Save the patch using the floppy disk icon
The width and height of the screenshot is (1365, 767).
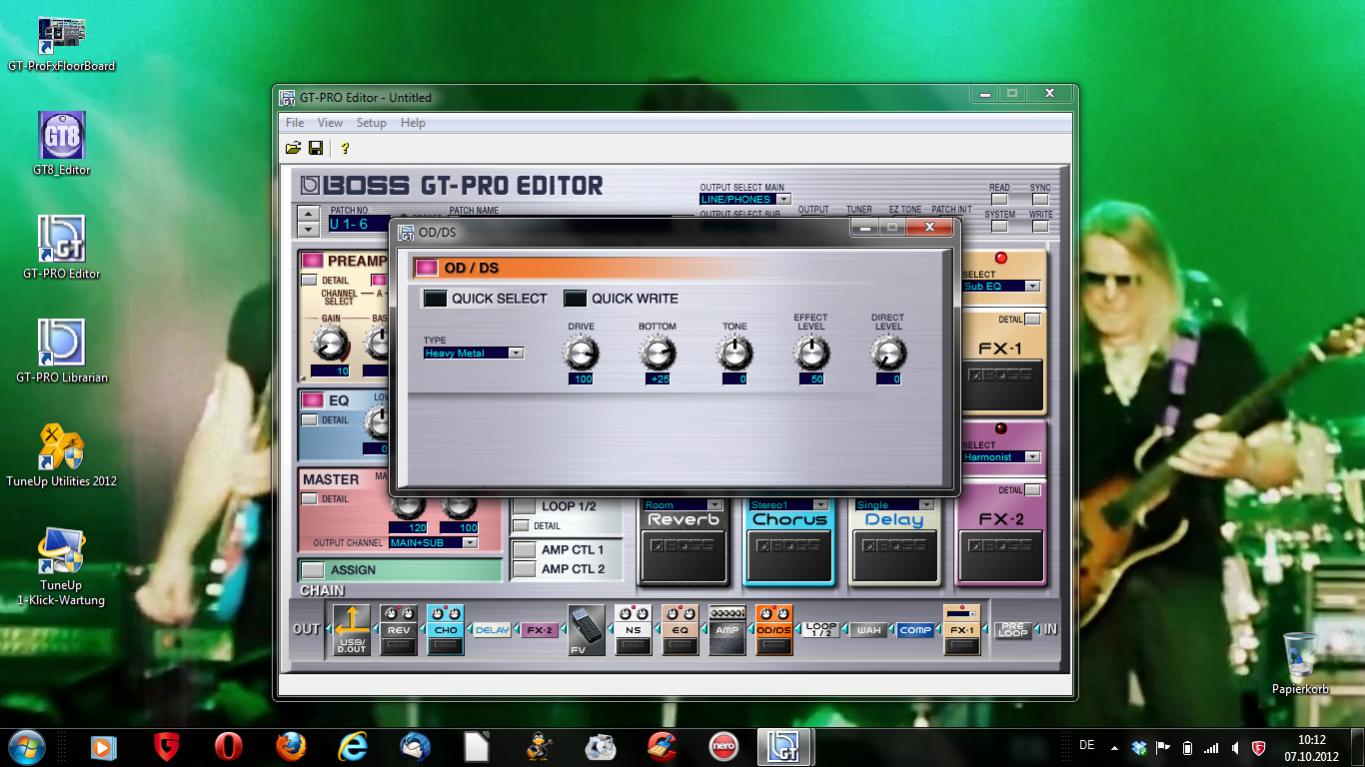click(x=316, y=148)
